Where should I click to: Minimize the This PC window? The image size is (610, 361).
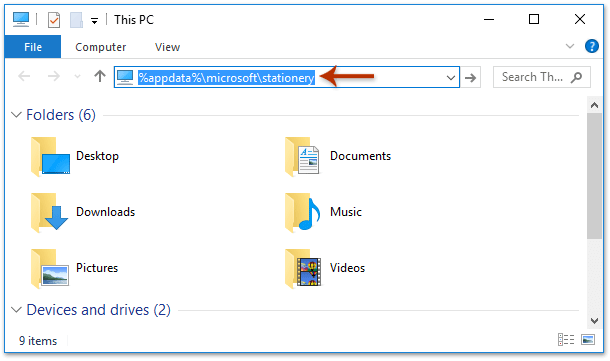click(x=489, y=19)
